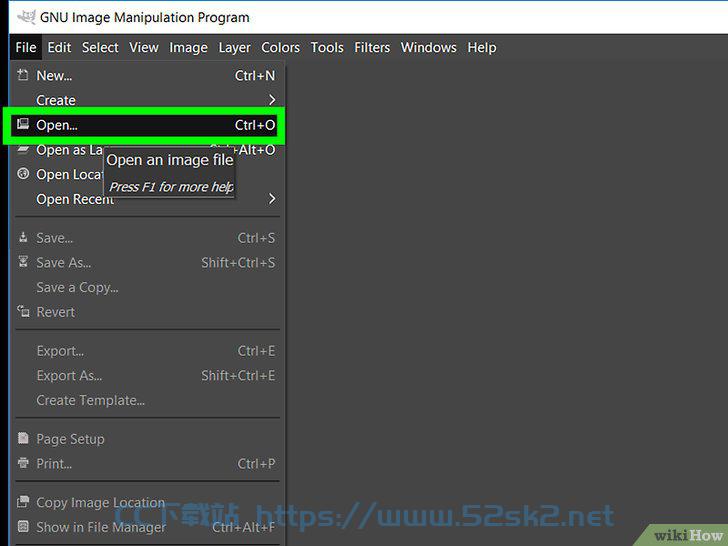Screen dimensions: 728x546
Task: Select Page Setup entry
Action: [x=147, y=439]
